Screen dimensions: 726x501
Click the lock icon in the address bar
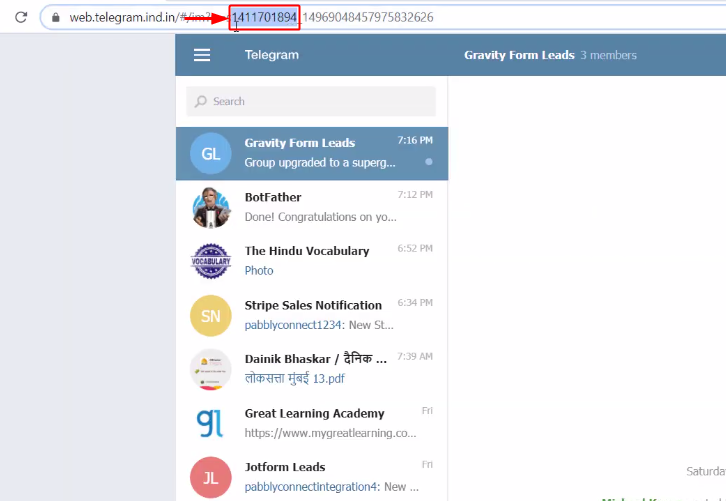pos(56,18)
